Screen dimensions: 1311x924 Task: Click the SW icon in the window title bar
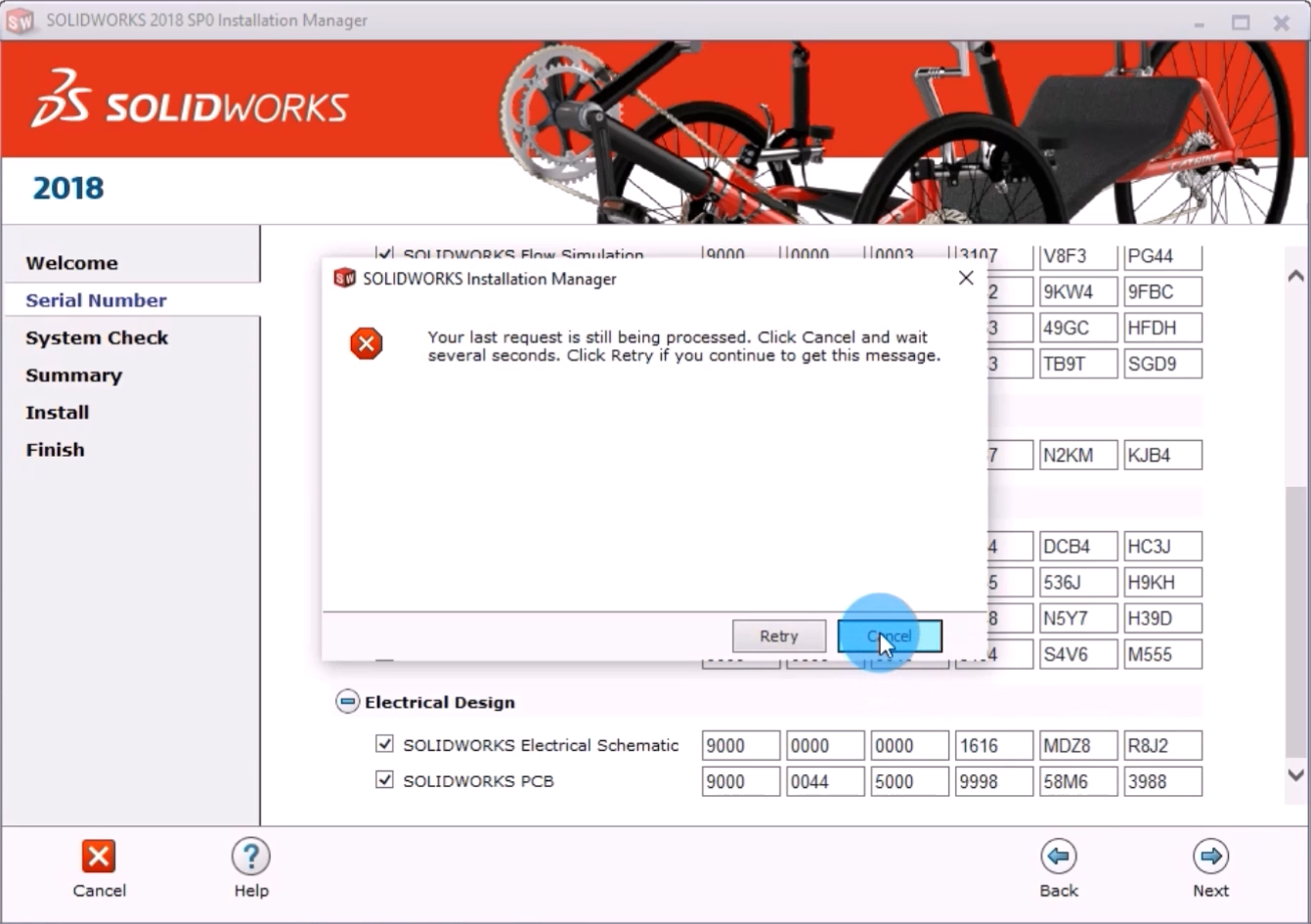20,21
